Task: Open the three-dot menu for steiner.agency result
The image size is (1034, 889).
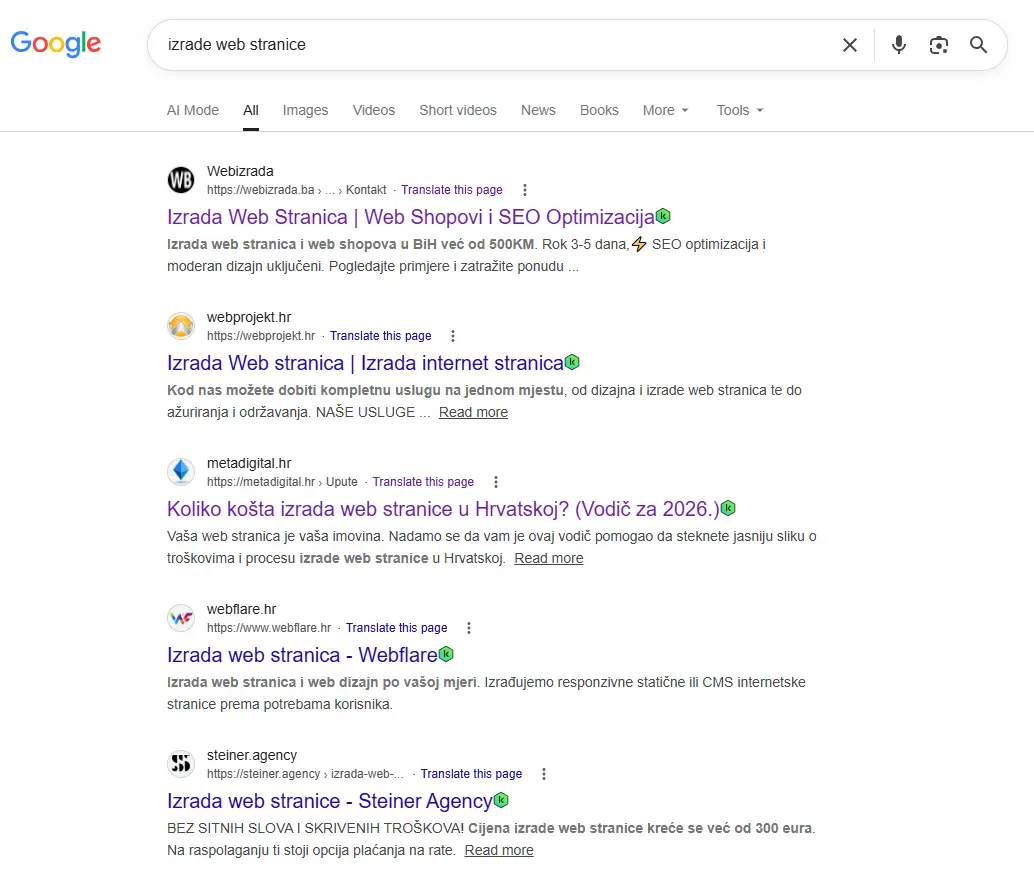Action: click(544, 774)
